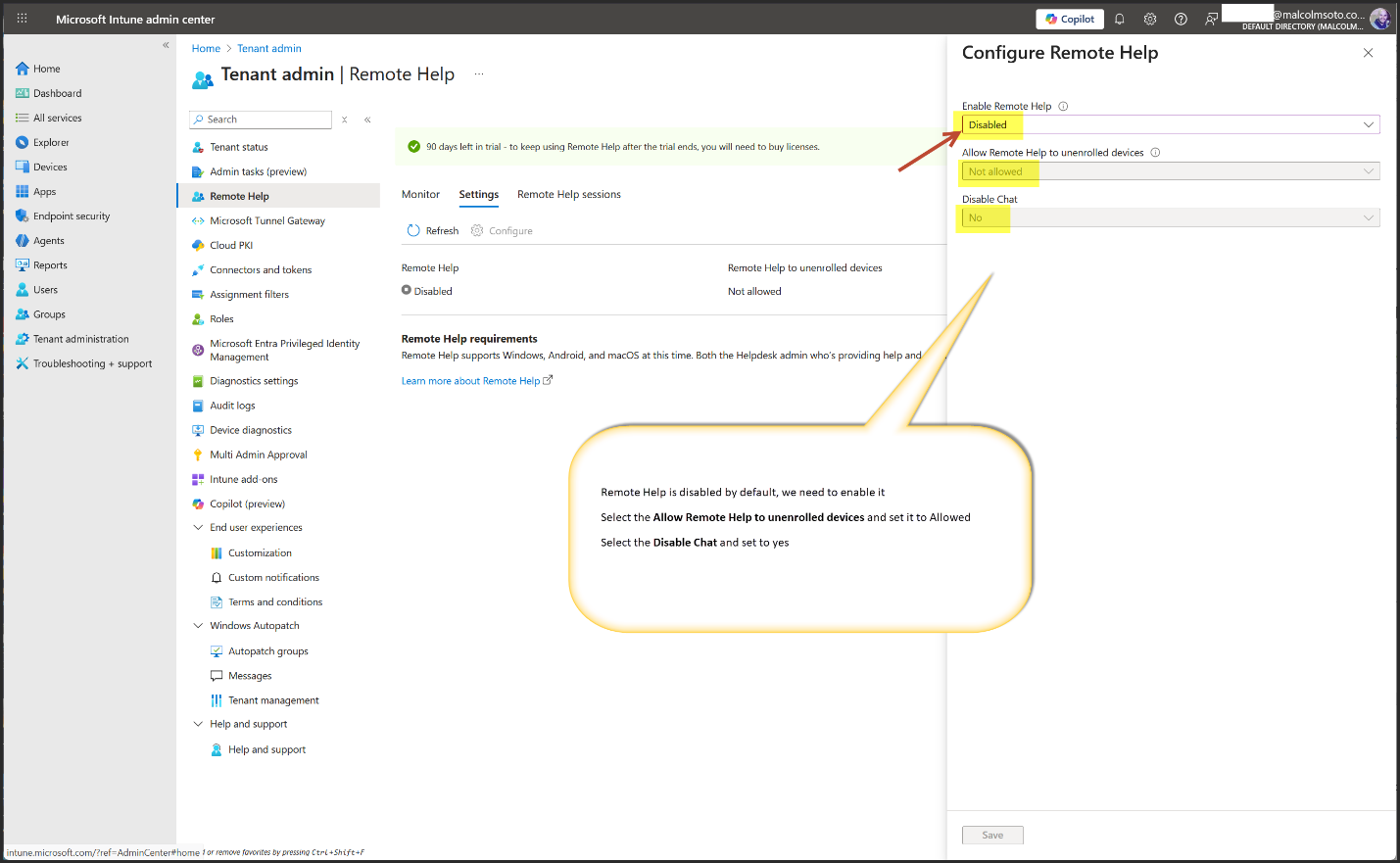Image resolution: width=1400 pixels, height=863 pixels.
Task: Open Cloud PKI in tenant menu
Action: pos(231,246)
